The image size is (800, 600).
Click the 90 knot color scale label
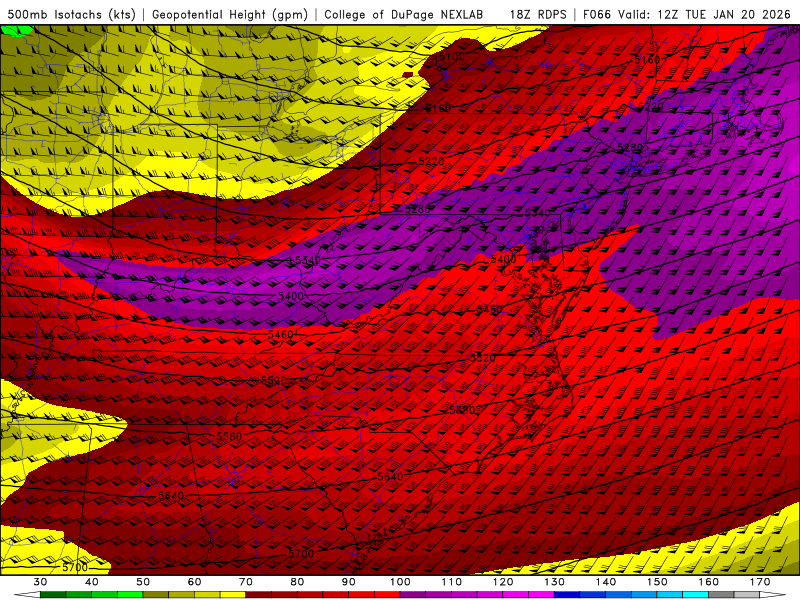point(348,582)
